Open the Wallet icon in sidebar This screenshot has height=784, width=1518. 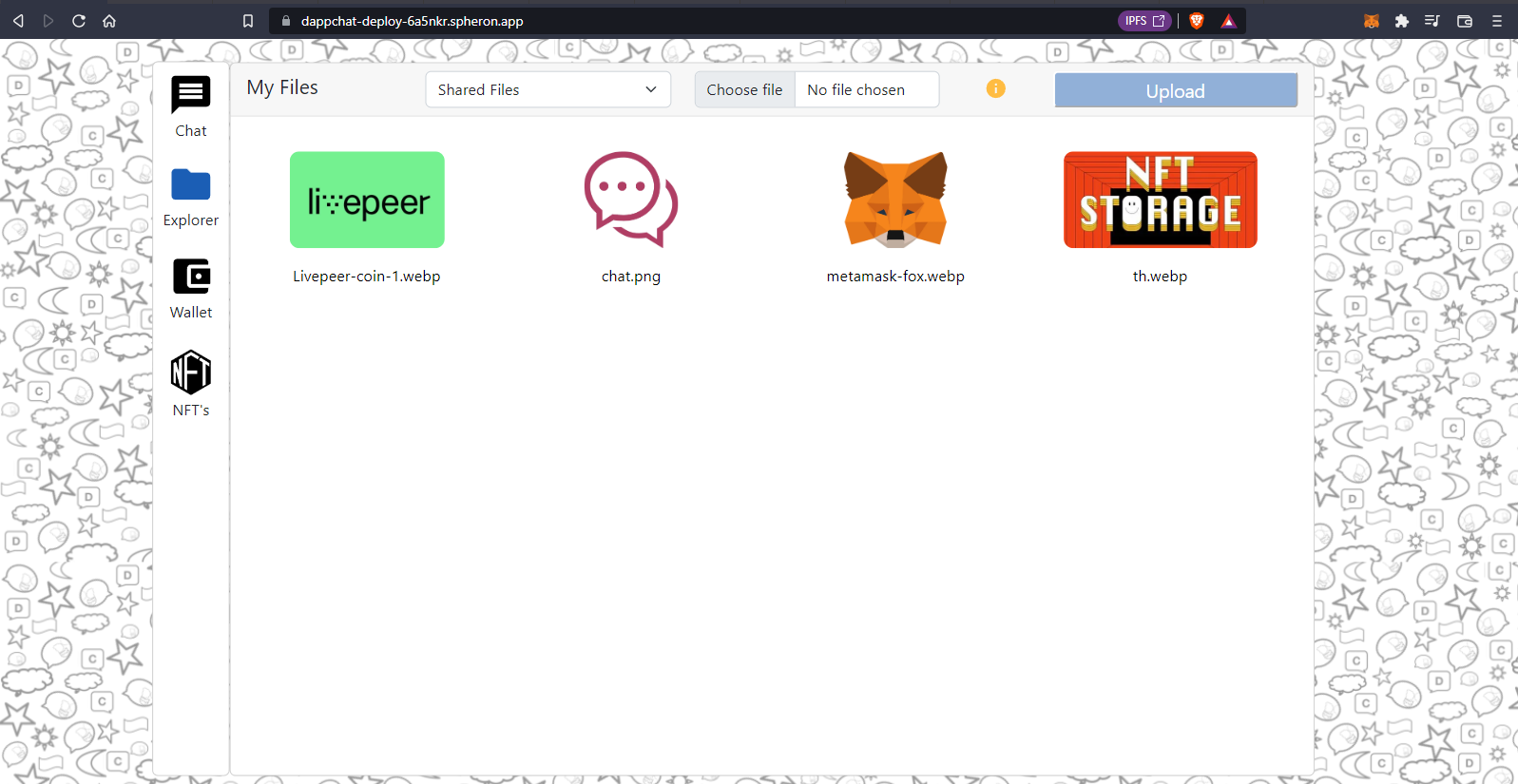pos(191,277)
